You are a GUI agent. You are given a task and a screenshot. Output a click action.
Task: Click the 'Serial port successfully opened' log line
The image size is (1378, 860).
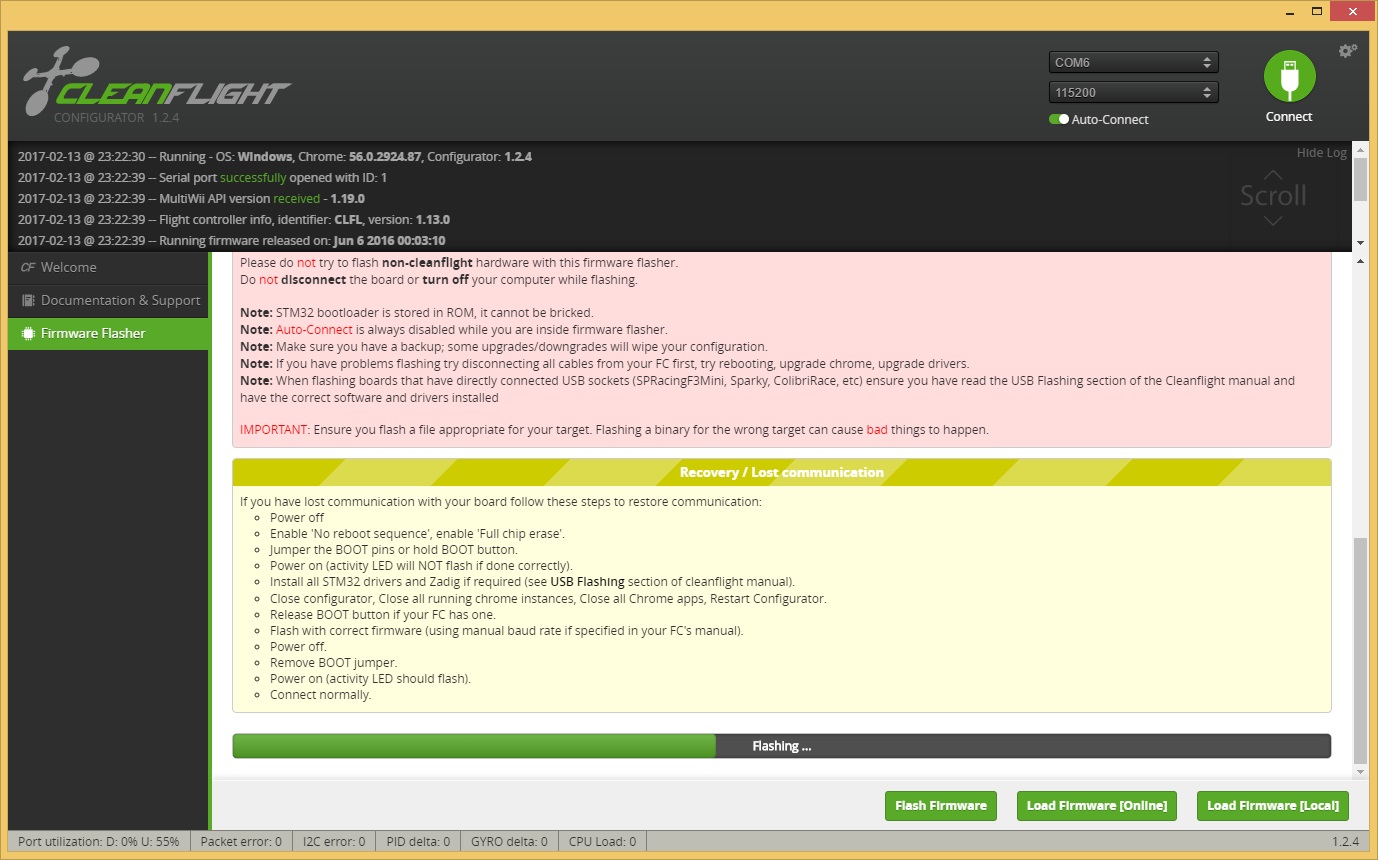pyautogui.click(x=202, y=177)
